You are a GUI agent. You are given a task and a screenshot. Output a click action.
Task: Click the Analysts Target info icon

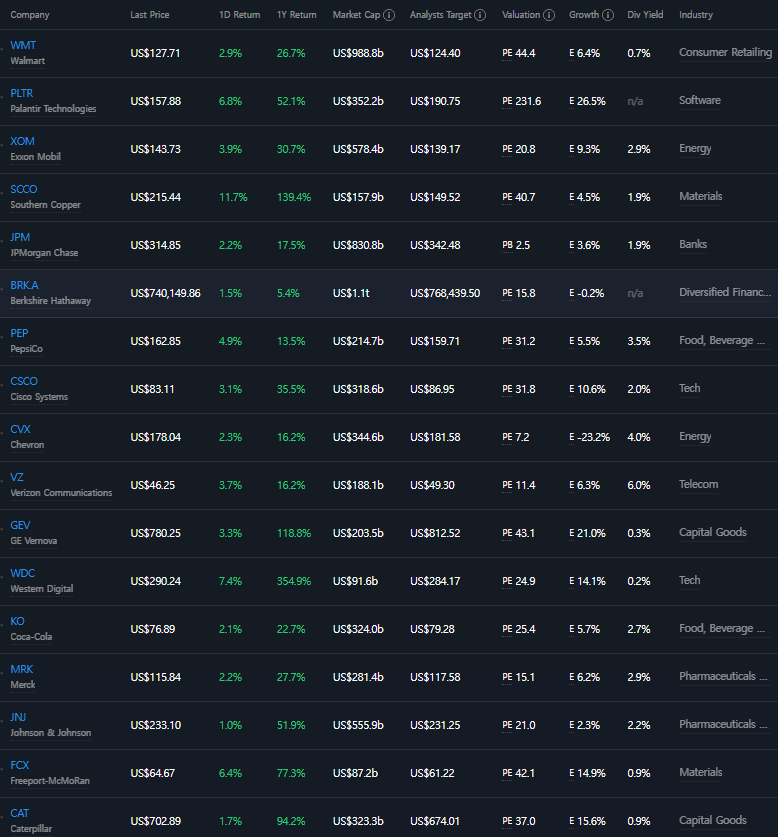coord(480,15)
